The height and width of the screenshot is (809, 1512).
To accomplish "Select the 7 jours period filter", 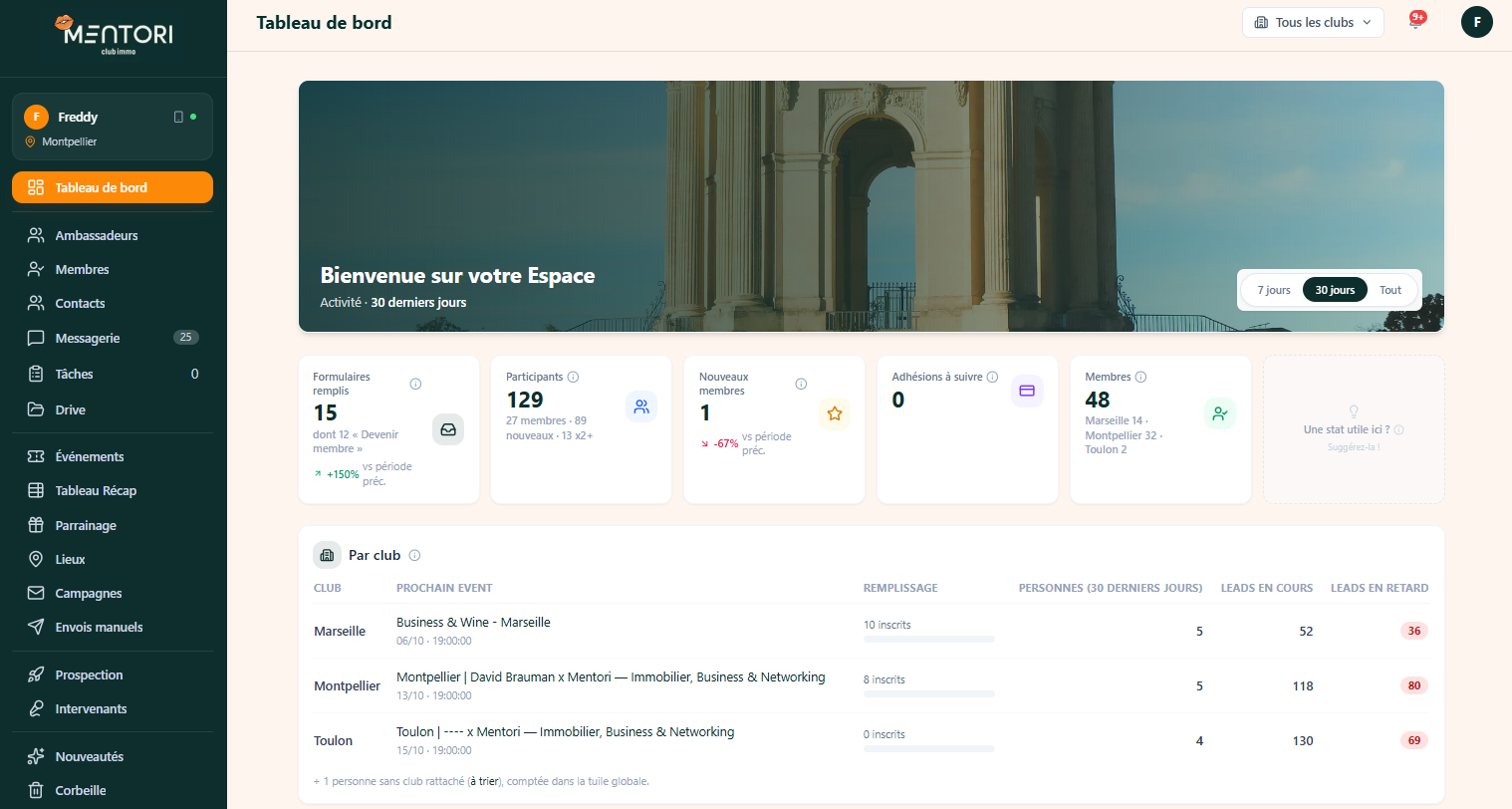I will pyautogui.click(x=1273, y=290).
